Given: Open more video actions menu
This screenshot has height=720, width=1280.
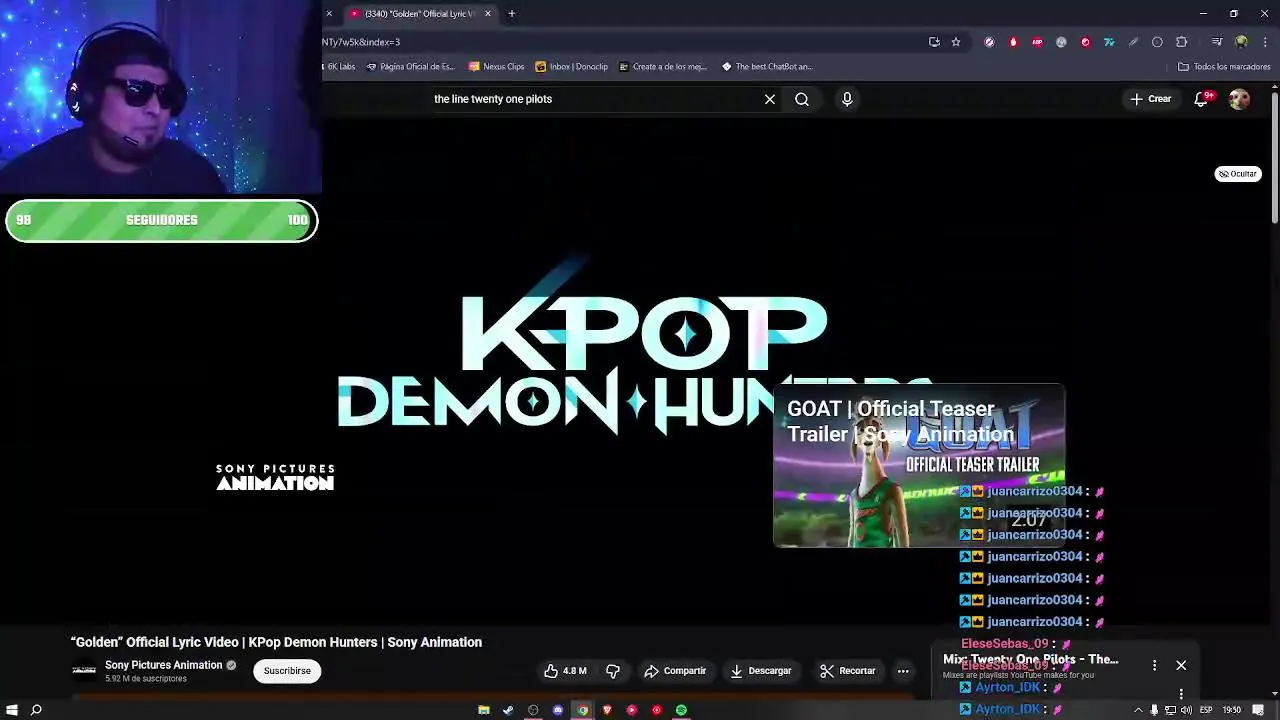Looking at the screenshot, I should [903, 671].
